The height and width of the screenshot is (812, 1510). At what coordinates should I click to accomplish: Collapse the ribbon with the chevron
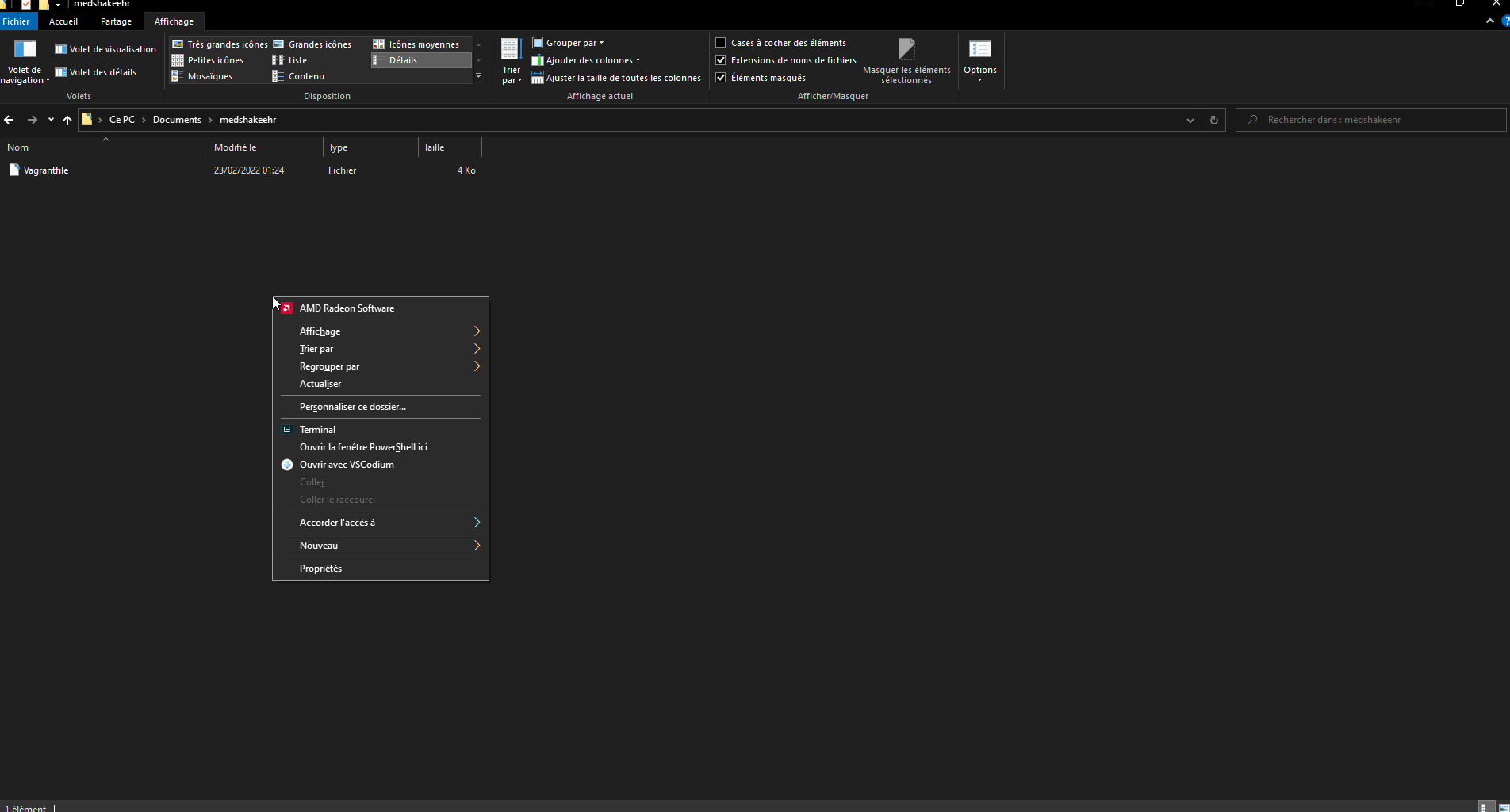point(1490,21)
